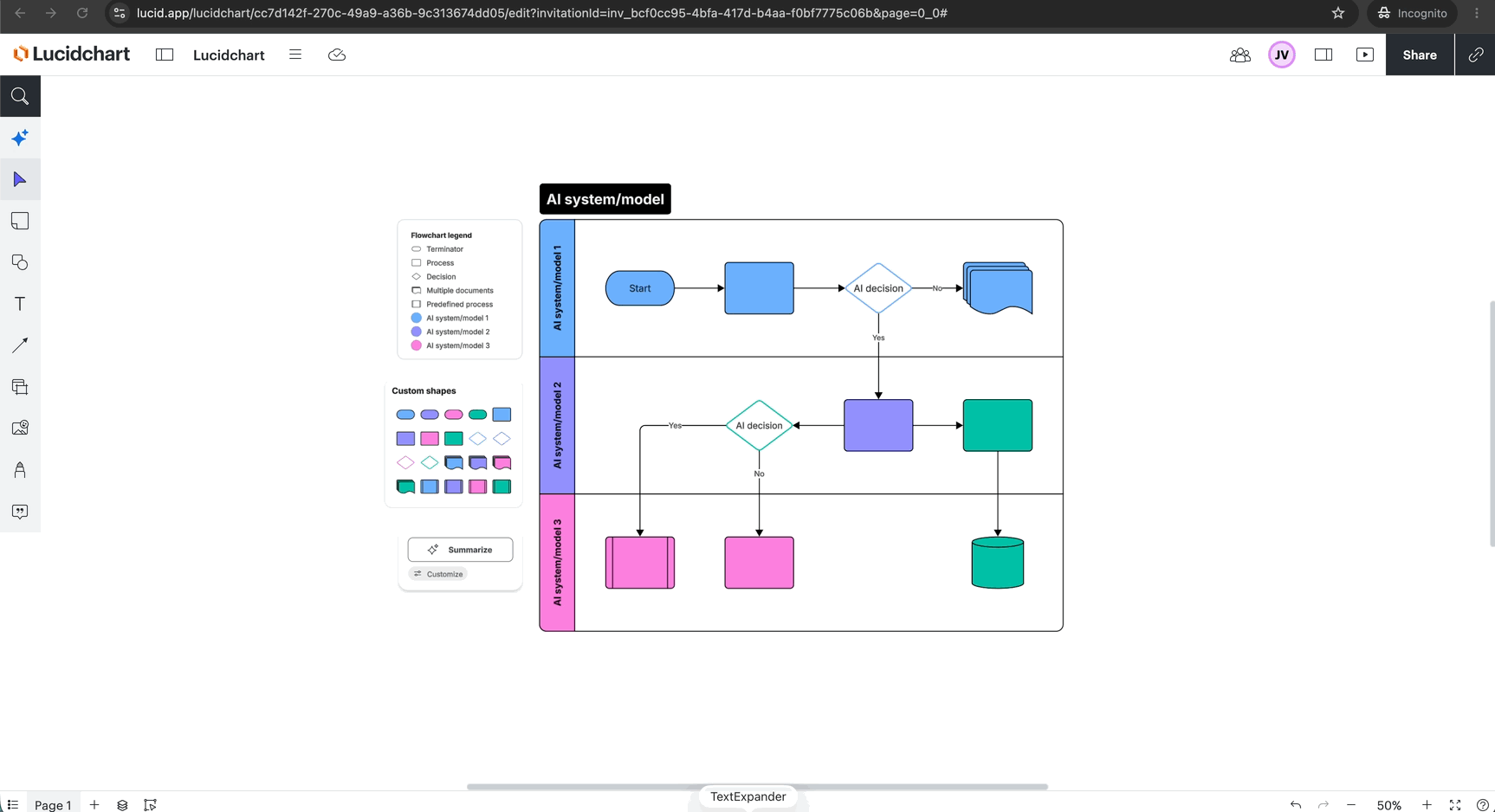Click the Customize button

pyautogui.click(x=438, y=574)
